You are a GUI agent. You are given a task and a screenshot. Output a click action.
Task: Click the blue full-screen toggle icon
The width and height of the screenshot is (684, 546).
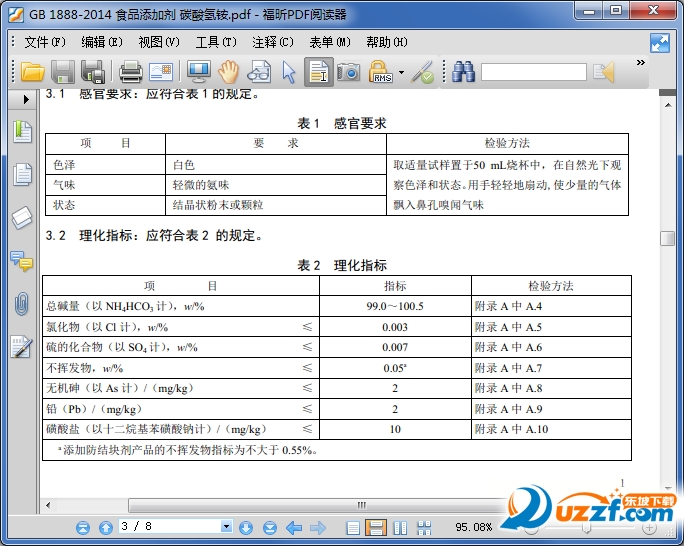point(660,43)
